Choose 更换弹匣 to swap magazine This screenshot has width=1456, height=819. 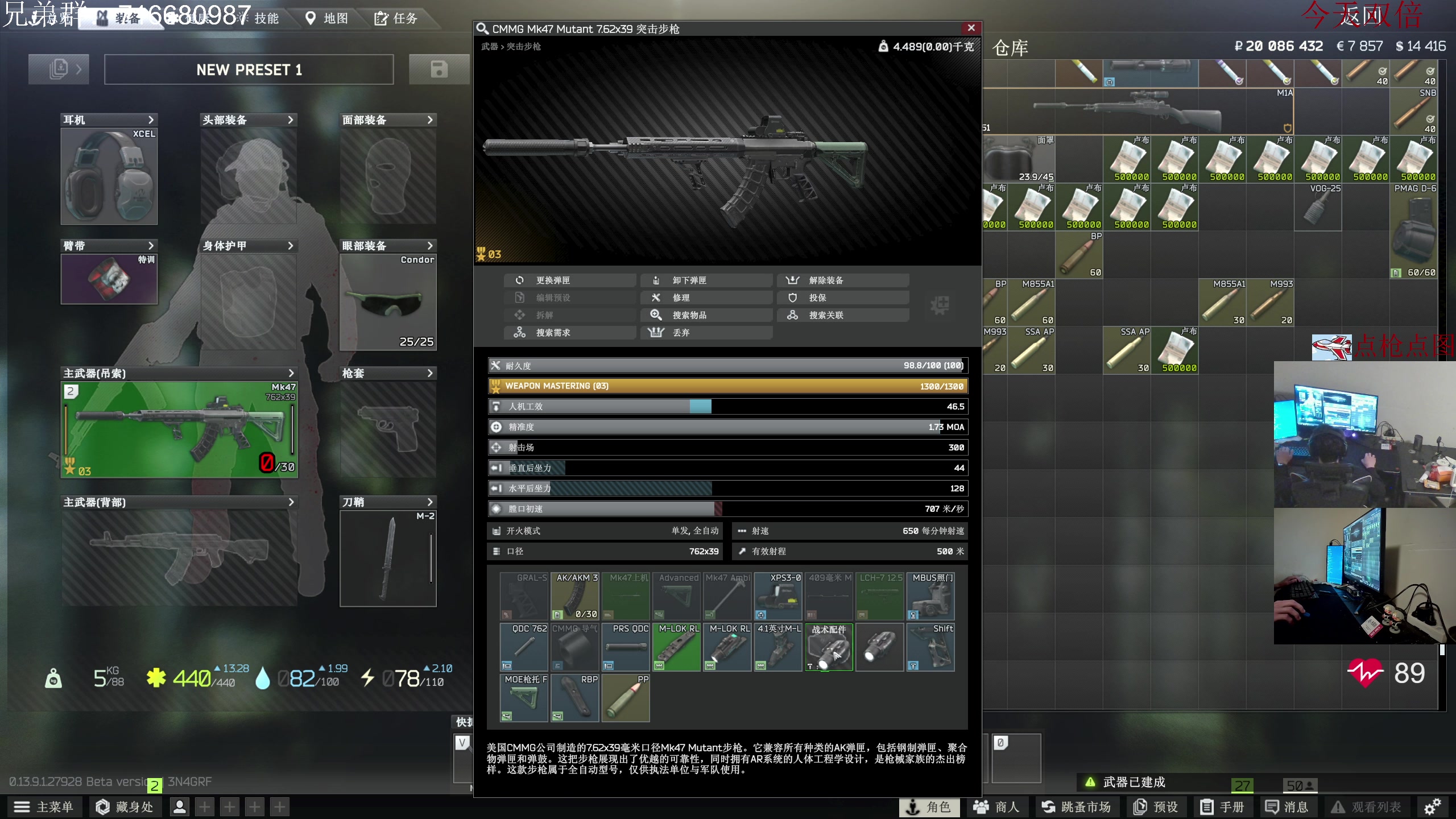point(570,280)
